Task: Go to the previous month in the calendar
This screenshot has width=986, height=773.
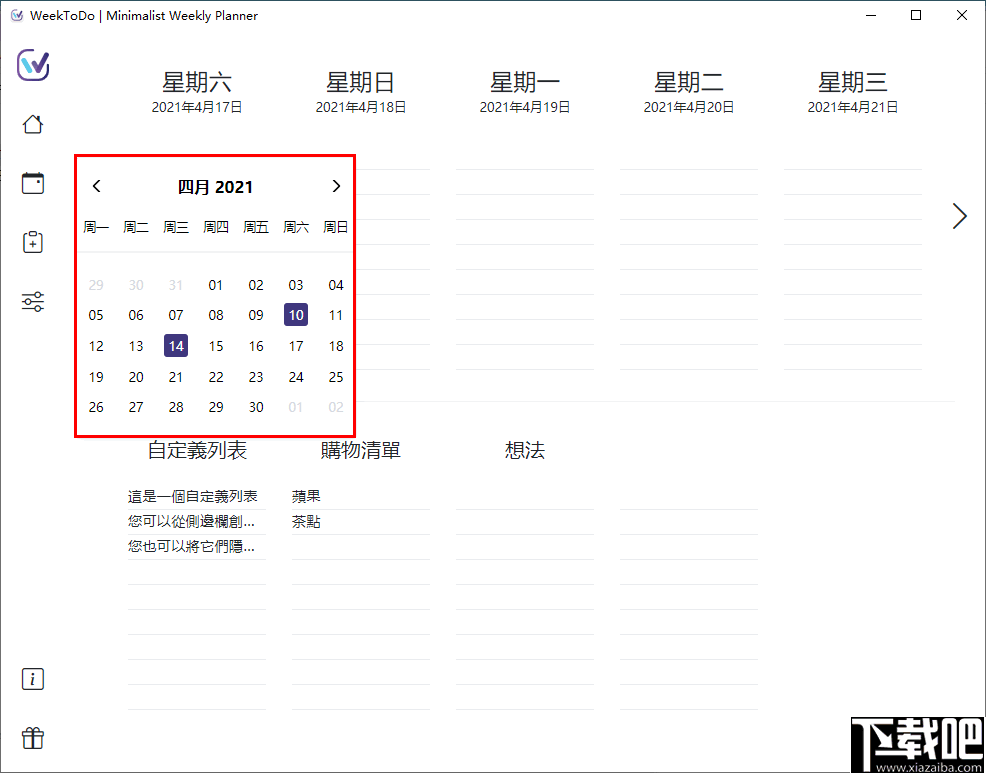Action: coord(96,186)
